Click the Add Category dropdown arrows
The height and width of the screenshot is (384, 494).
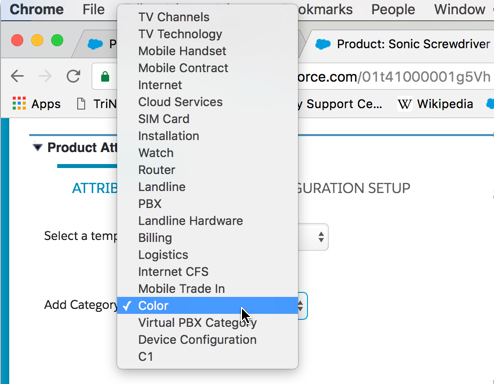coord(301,306)
